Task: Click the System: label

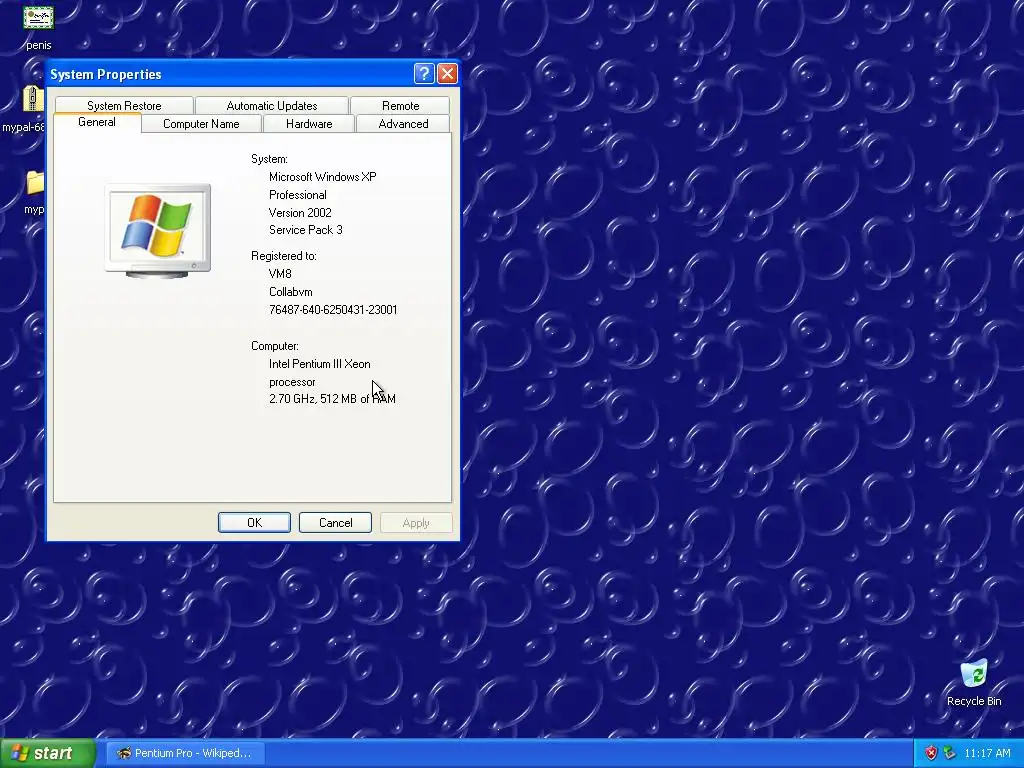Action: (x=269, y=159)
